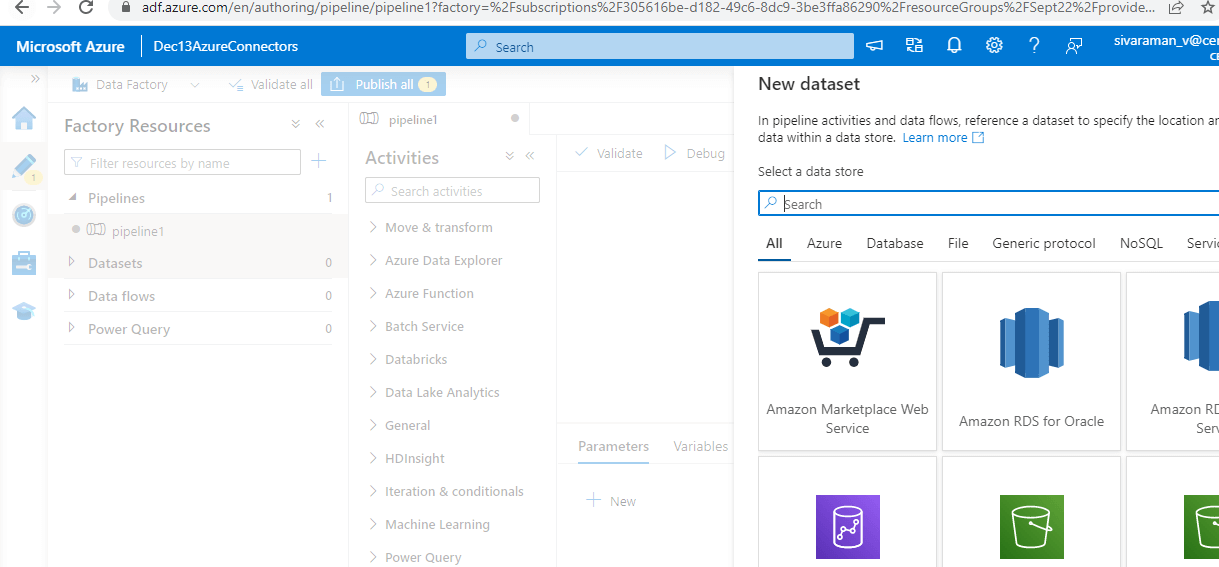Collapse the Pipelines tree node

72,198
